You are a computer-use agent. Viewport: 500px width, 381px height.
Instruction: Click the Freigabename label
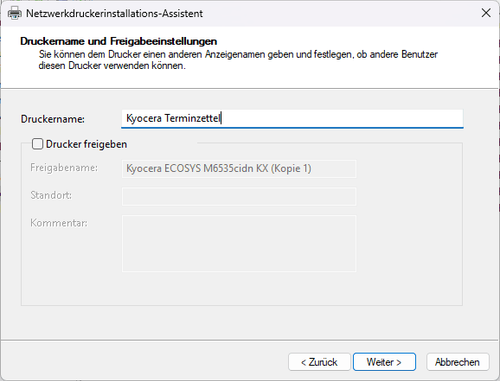[64, 167]
